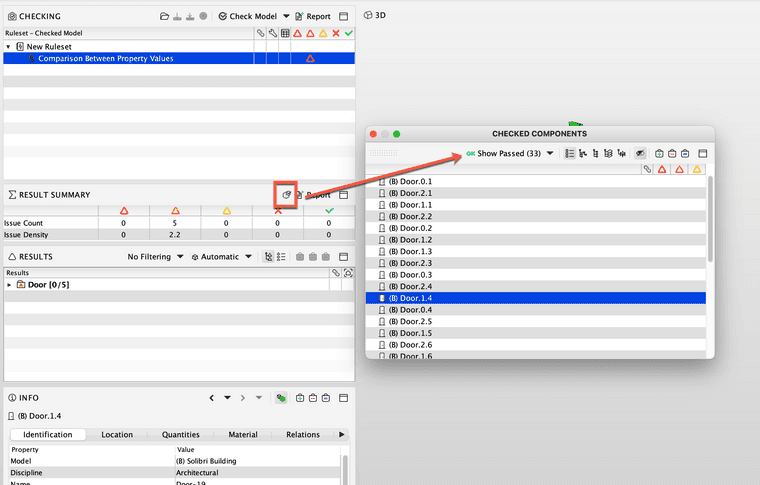Toggle the hidden-eye icon in Checked Components
Viewport: 760px width, 485px height.
[640, 154]
